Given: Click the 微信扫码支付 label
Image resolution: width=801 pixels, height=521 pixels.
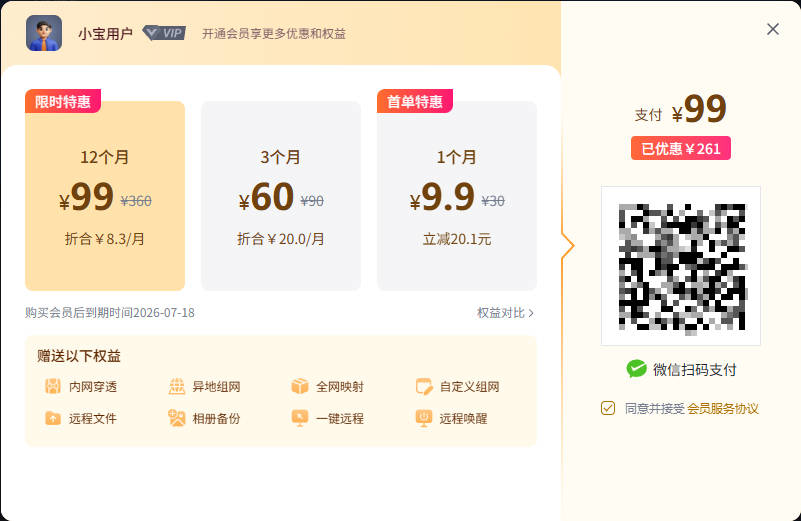Looking at the screenshot, I should [695, 369].
